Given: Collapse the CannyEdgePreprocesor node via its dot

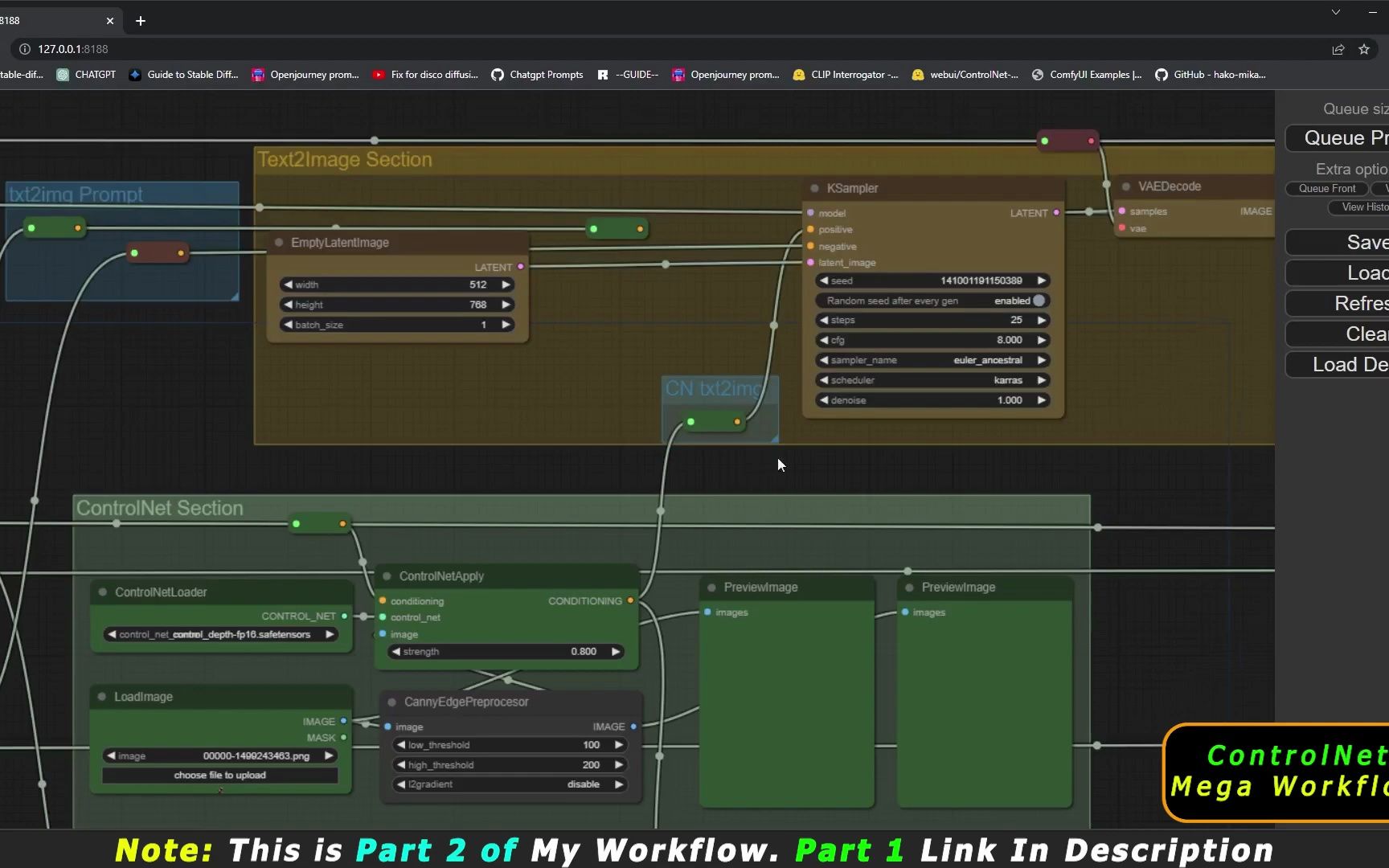Looking at the screenshot, I should tap(391, 702).
